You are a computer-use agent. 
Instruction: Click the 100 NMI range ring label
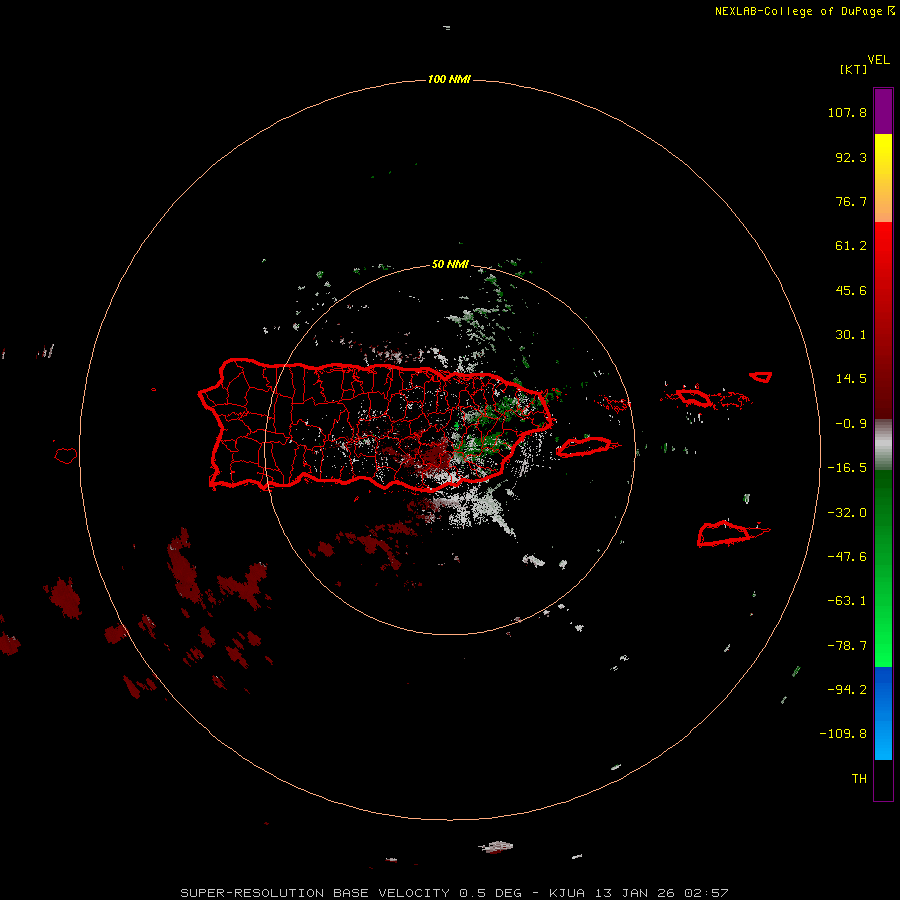coord(449,79)
